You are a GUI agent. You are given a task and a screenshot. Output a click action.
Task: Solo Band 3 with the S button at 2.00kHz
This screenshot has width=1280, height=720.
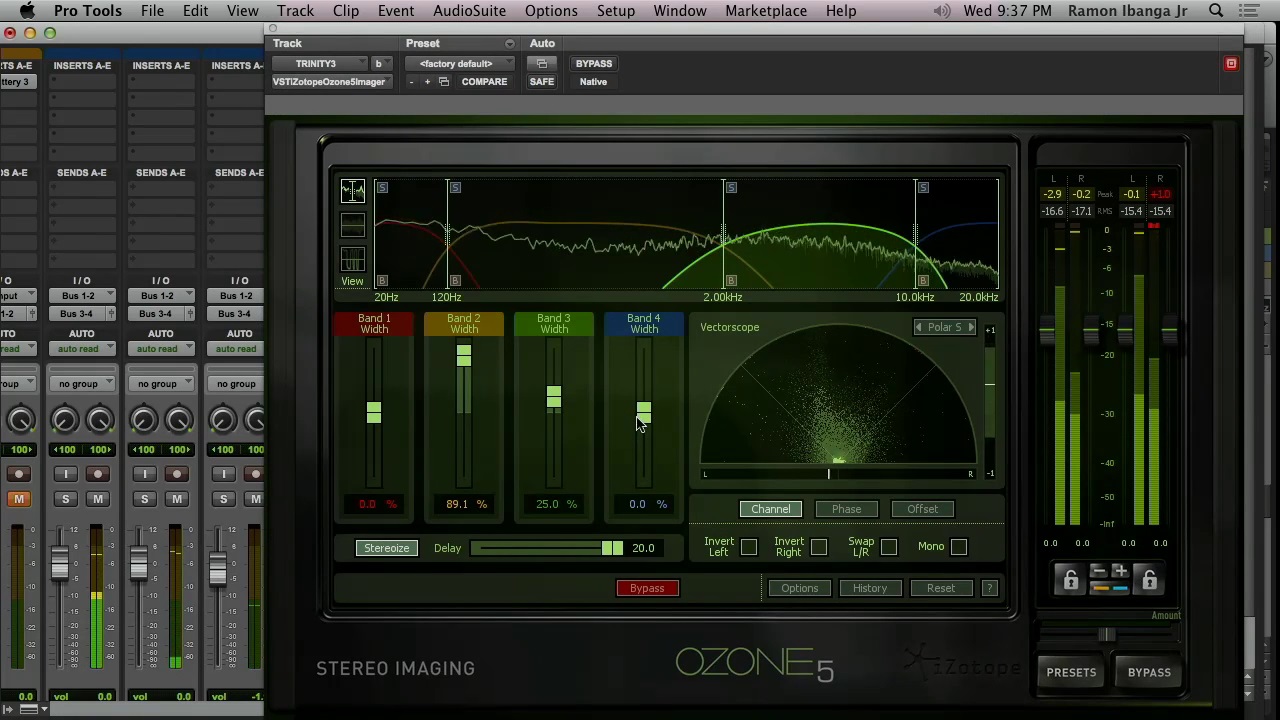[x=731, y=187]
